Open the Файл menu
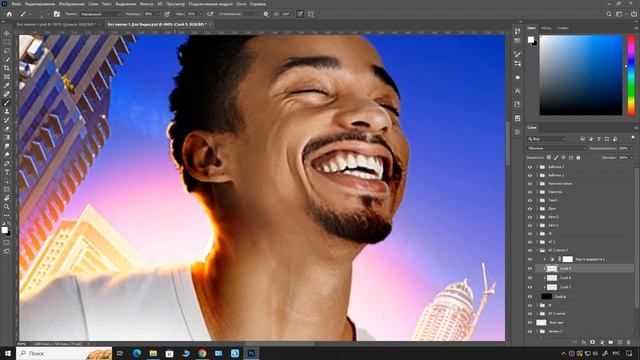The image size is (640, 360). pos(16,4)
